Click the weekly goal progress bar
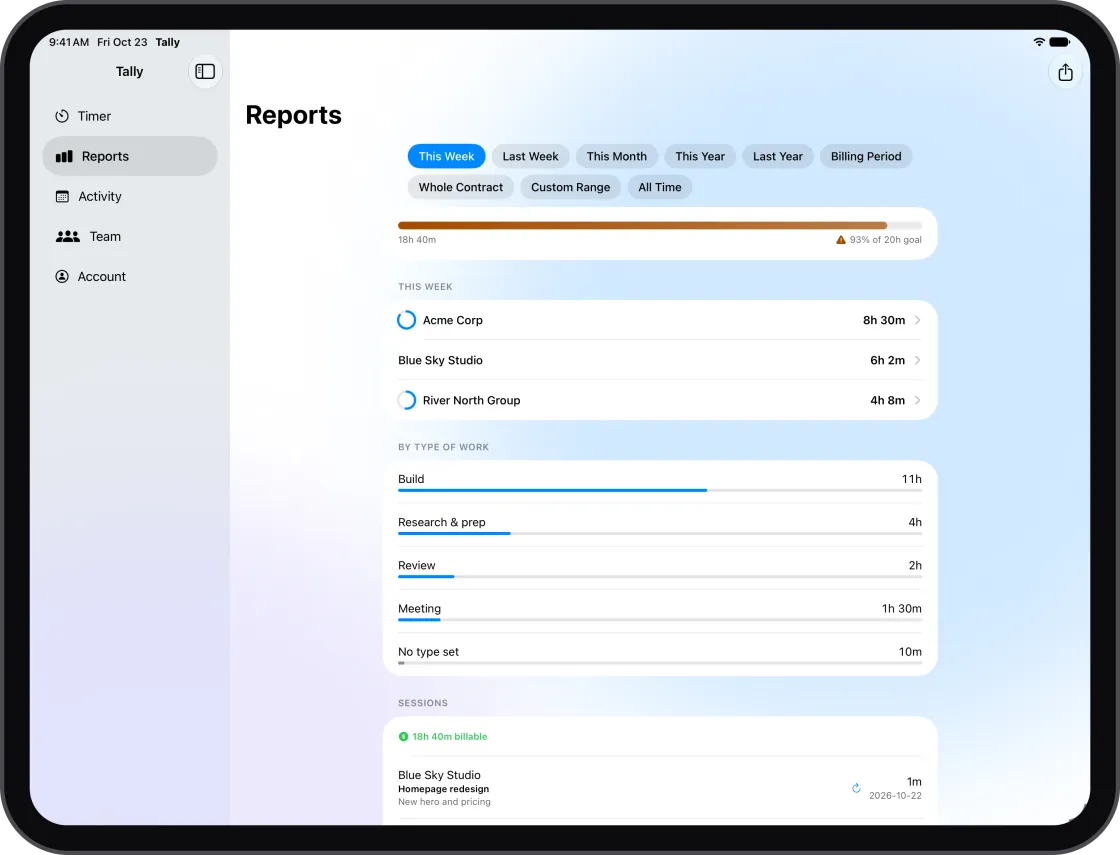This screenshot has width=1120, height=855. (x=660, y=226)
